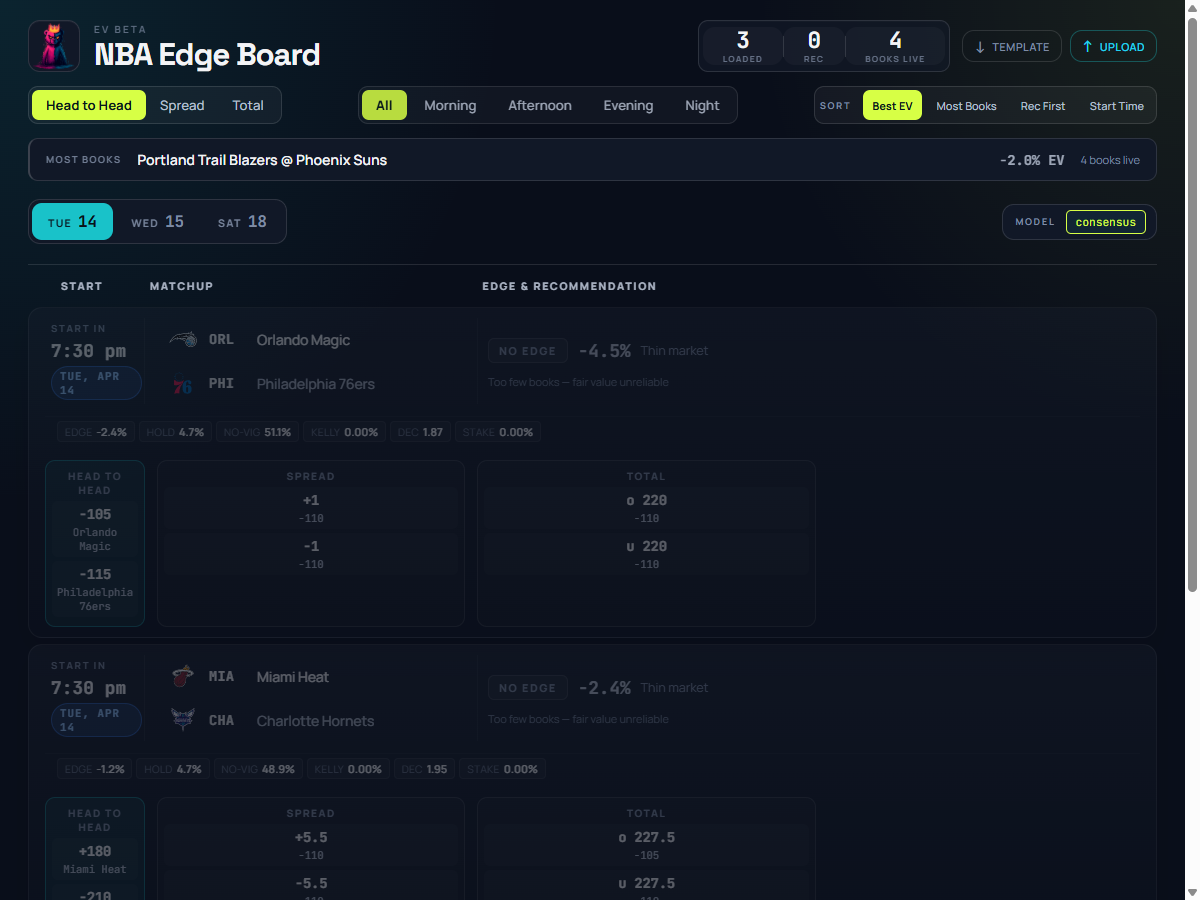Click the Miami Heat +180 moneyline
This screenshot has width=1200, height=900.
coord(95,858)
